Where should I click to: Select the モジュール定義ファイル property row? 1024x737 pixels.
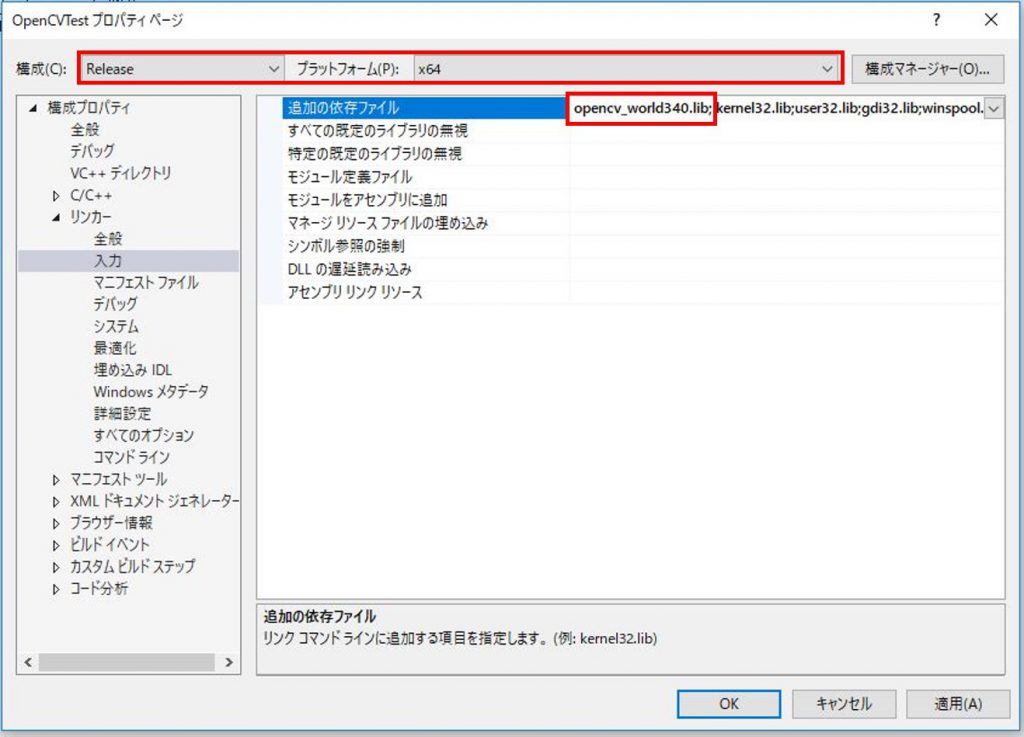[x=350, y=178]
